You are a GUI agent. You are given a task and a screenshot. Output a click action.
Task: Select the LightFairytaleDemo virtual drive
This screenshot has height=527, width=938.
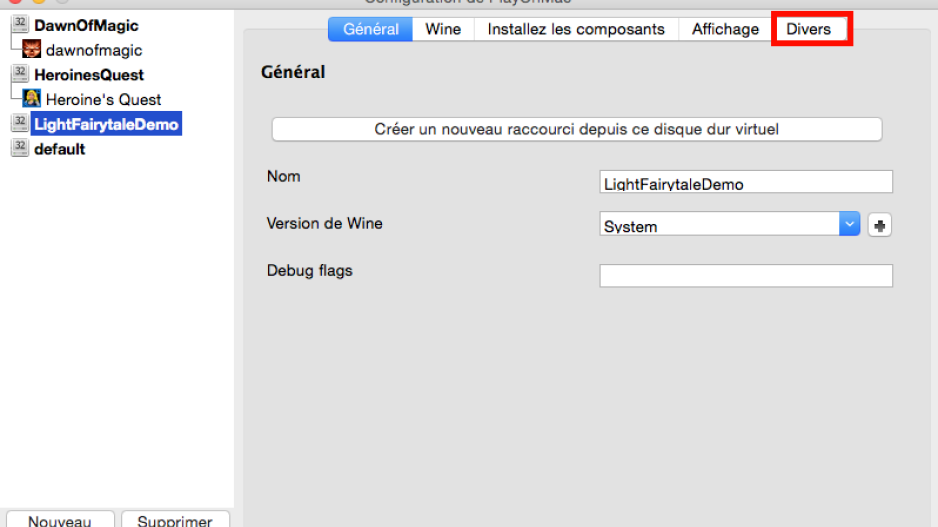coord(106,124)
